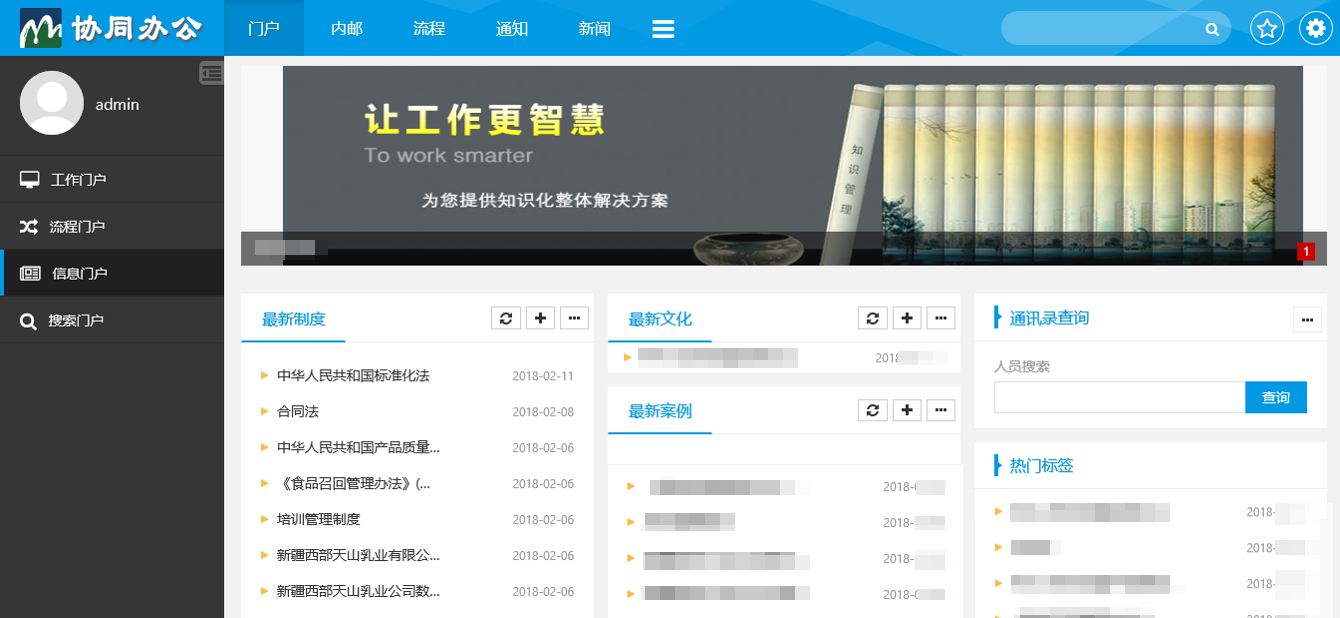This screenshot has width=1340, height=618.
Task: Open more options for 最新文化 panel
Action: (x=941, y=318)
